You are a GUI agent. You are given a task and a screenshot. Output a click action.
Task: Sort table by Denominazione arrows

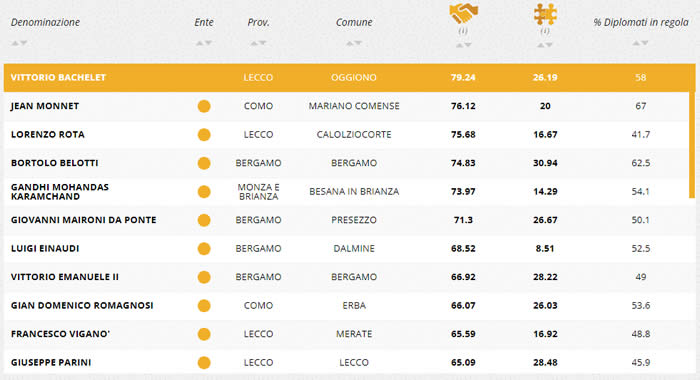coord(19,43)
